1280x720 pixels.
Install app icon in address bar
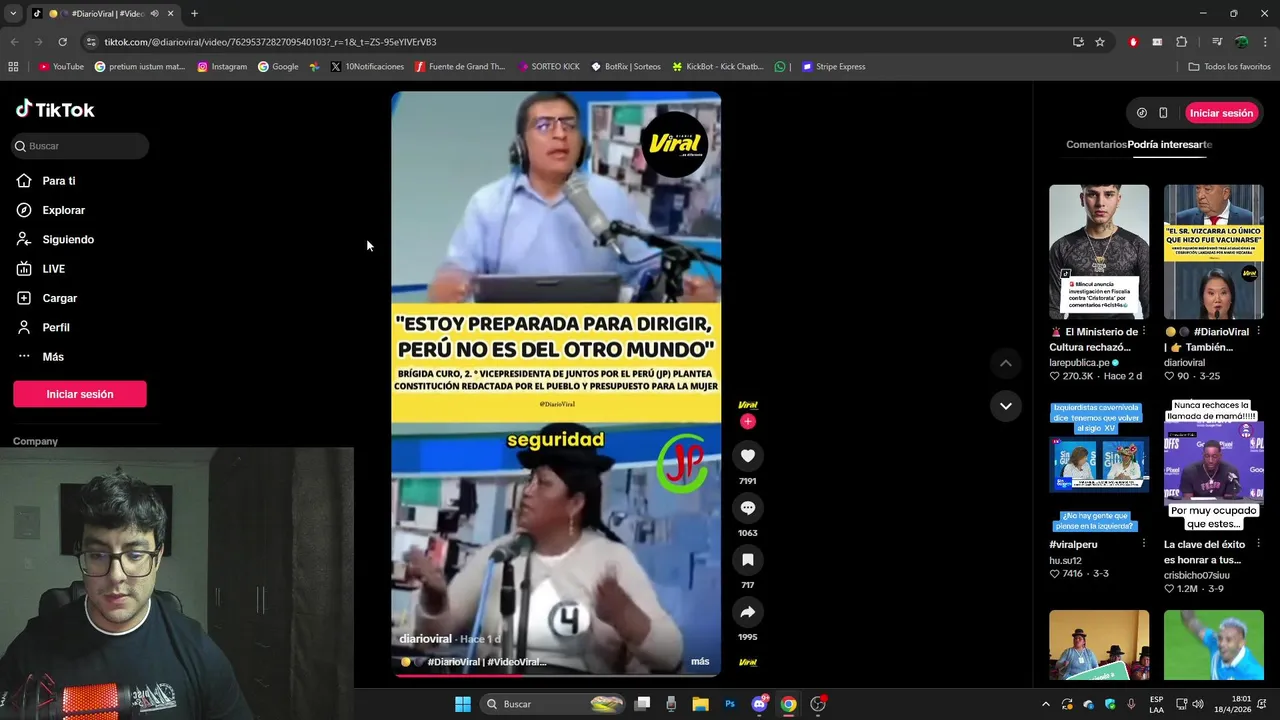tap(1078, 42)
